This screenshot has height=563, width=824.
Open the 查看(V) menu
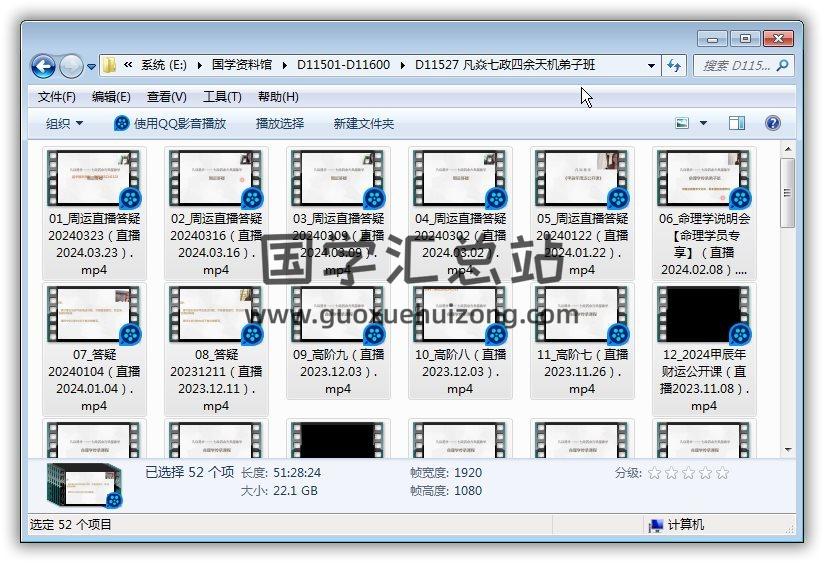[x=167, y=97]
